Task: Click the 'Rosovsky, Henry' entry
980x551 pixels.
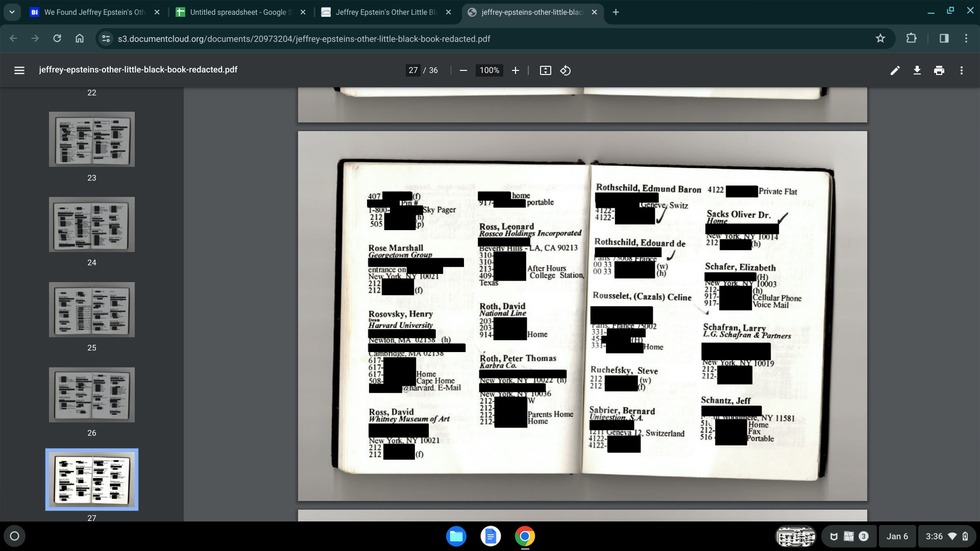Action: pyautogui.click(x=400, y=314)
